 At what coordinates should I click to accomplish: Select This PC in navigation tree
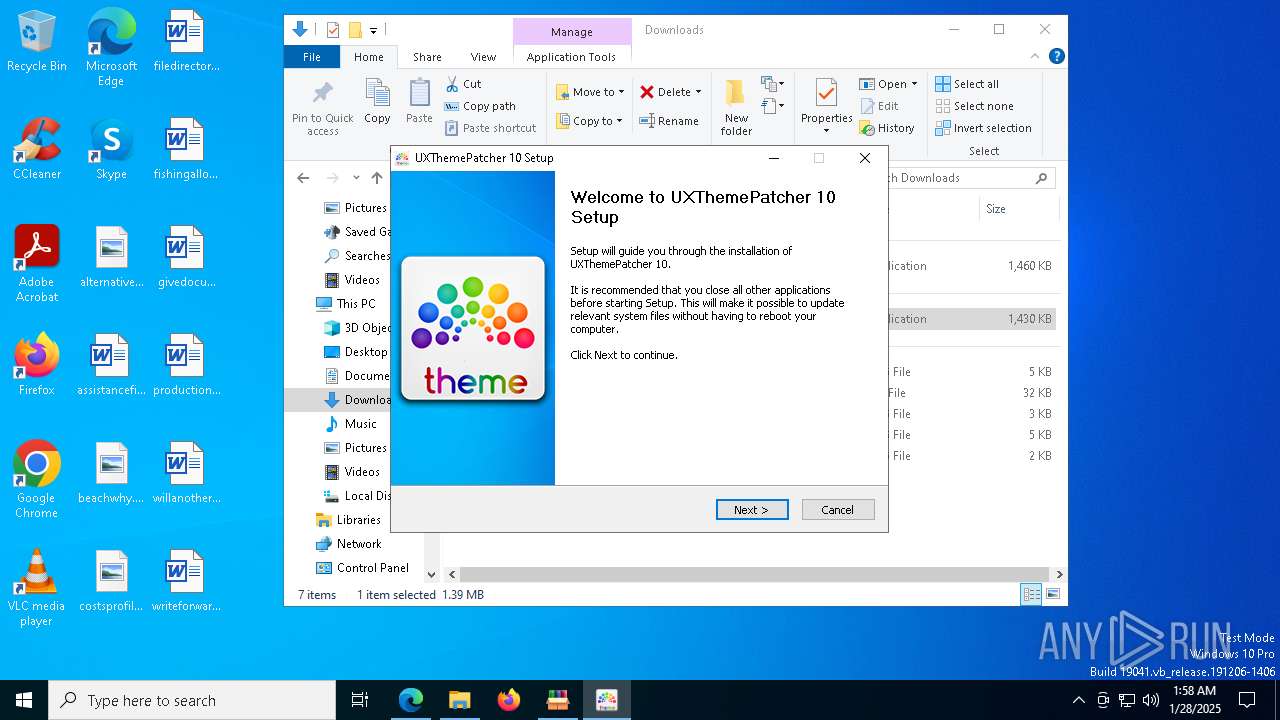click(x=356, y=304)
